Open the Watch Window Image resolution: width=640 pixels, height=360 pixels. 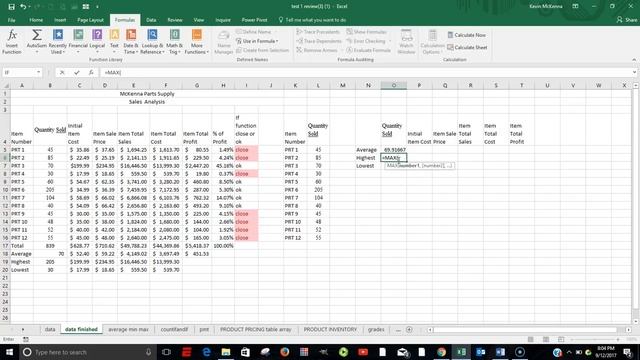point(407,42)
